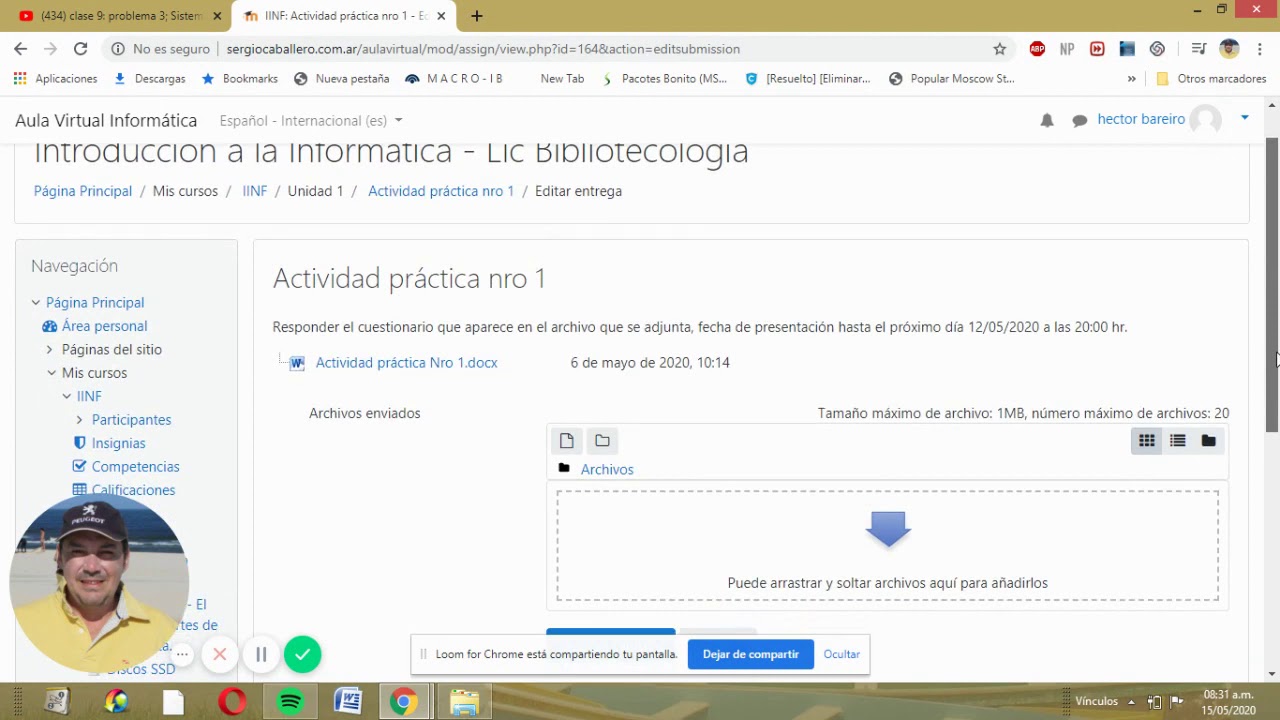Viewport: 1280px width, 720px height.
Task: Click Ocultar on the Loom sharing bar
Action: coord(842,654)
